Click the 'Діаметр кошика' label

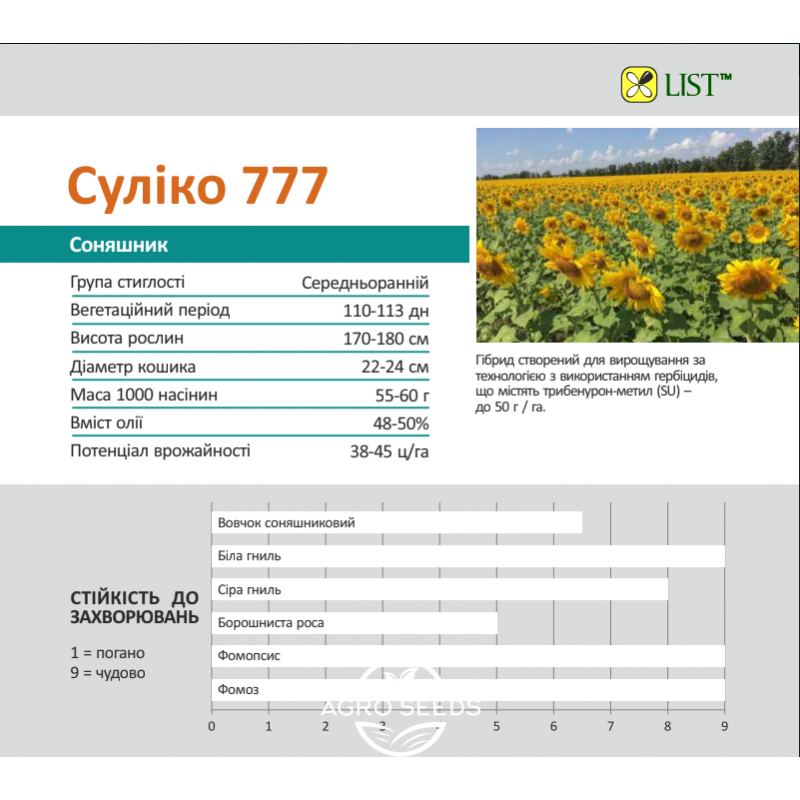(133, 367)
